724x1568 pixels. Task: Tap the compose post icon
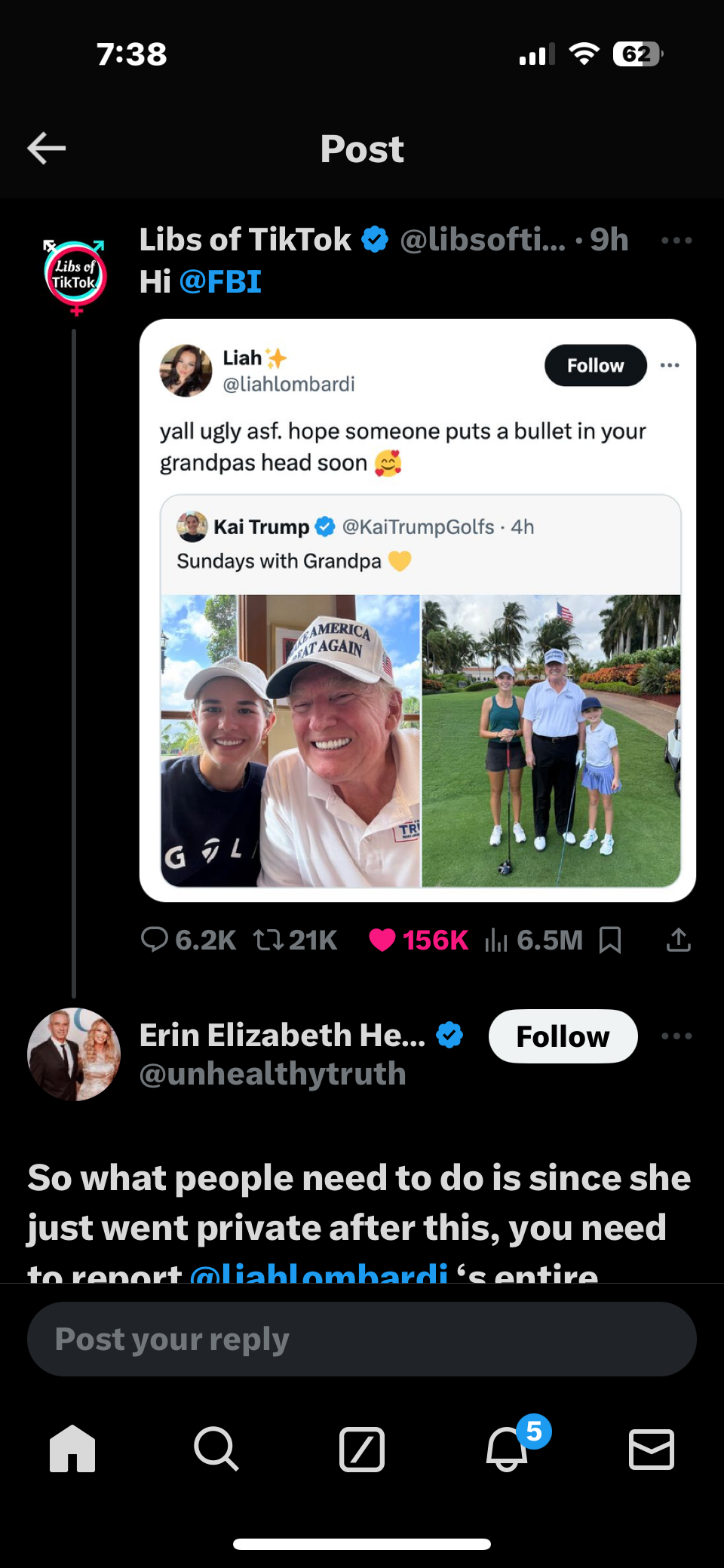click(362, 1449)
